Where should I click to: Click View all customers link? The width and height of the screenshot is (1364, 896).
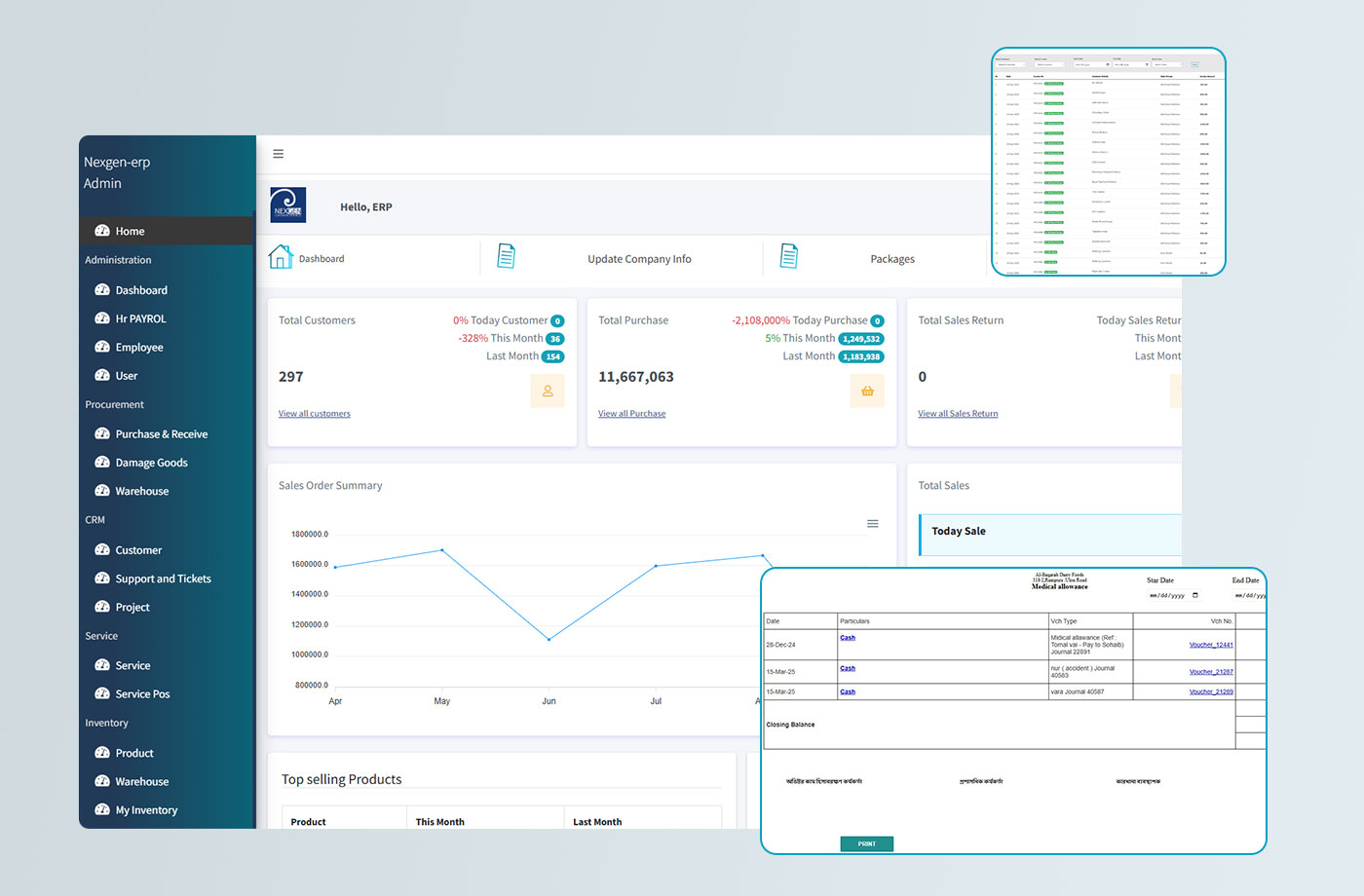pyautogui.click(x=314, y=414)
